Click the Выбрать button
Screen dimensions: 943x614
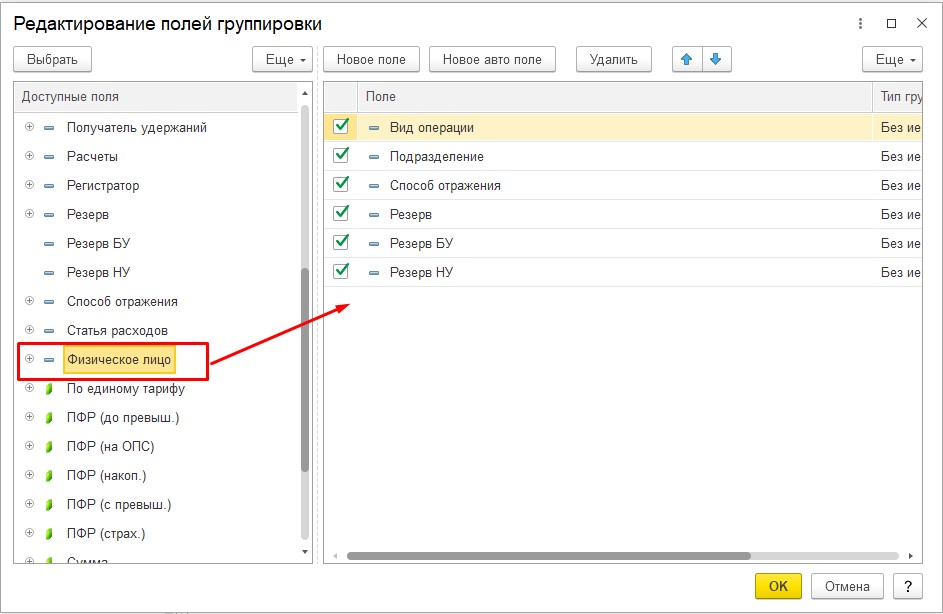(52, 60)
